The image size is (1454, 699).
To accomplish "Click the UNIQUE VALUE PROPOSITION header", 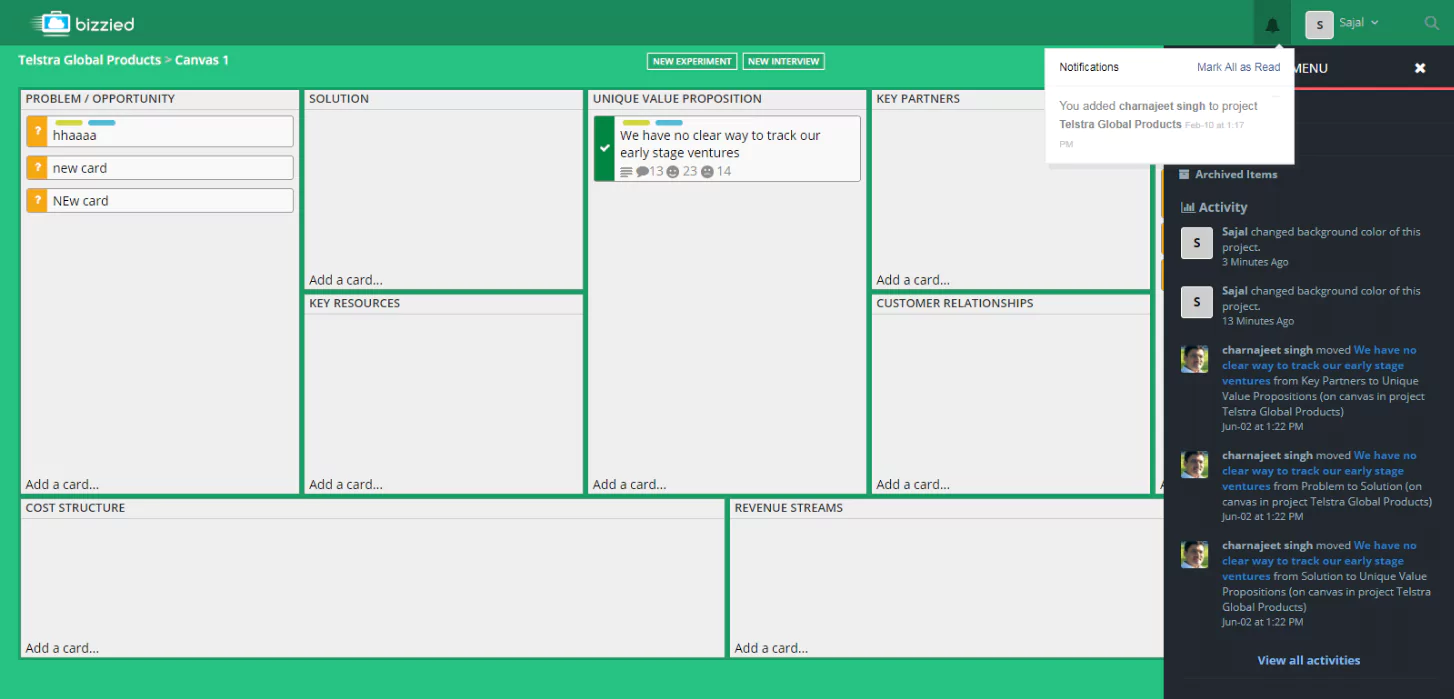I will (x=677, y=99).
